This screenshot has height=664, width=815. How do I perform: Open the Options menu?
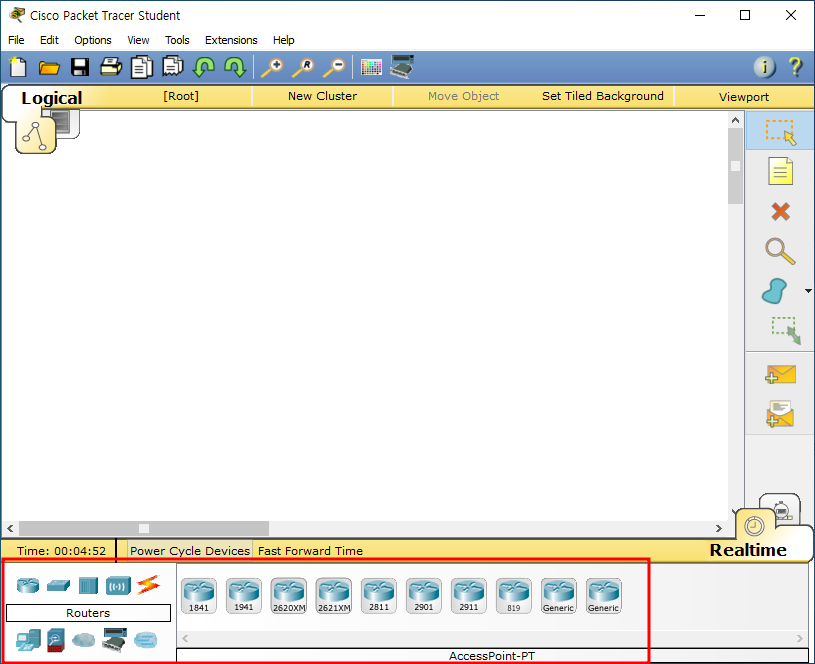coord(93,40)
